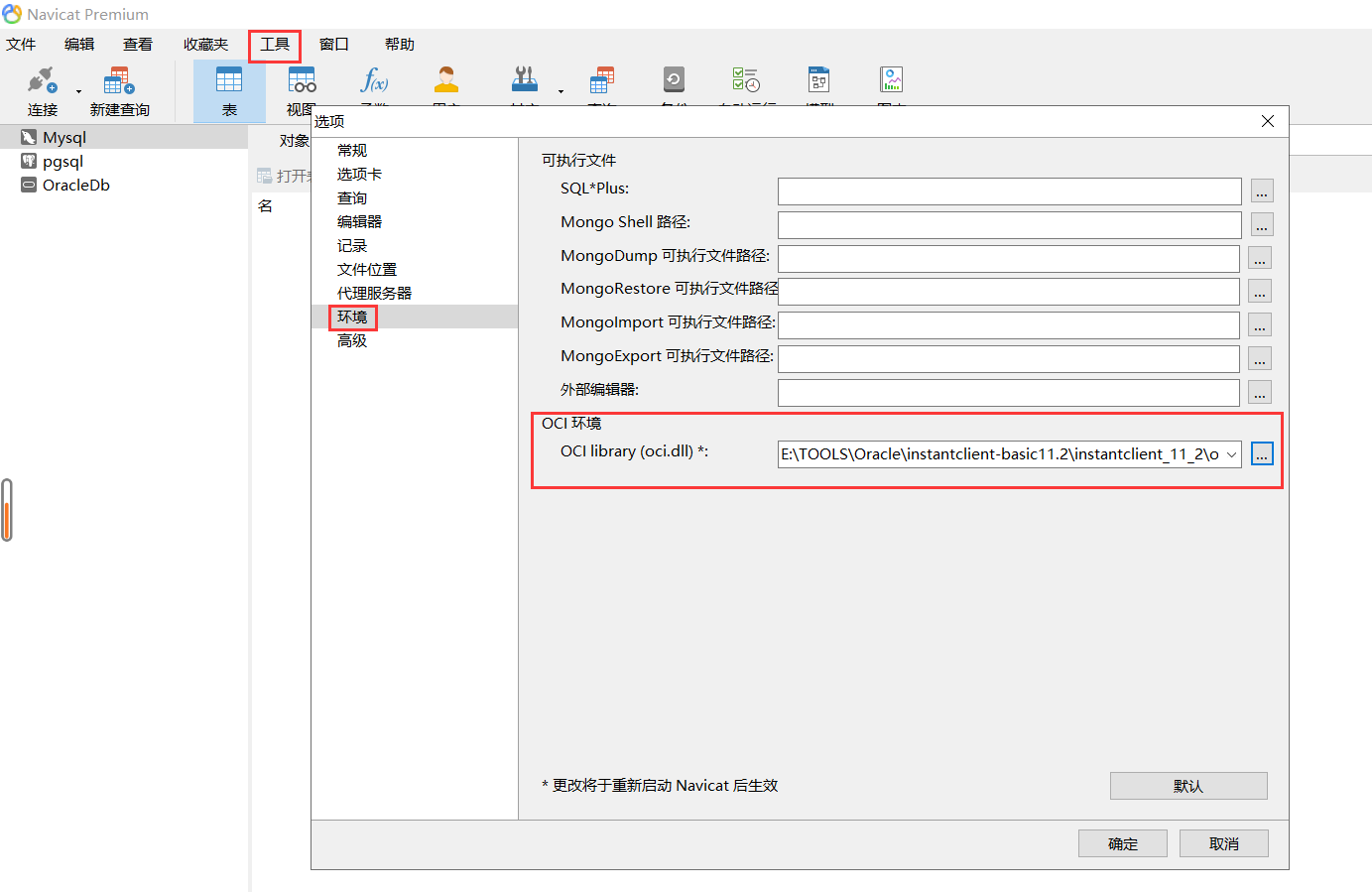Click the 确定 button to confirm
This screenshot has height=892, width=1372.
pos(1122,842)
